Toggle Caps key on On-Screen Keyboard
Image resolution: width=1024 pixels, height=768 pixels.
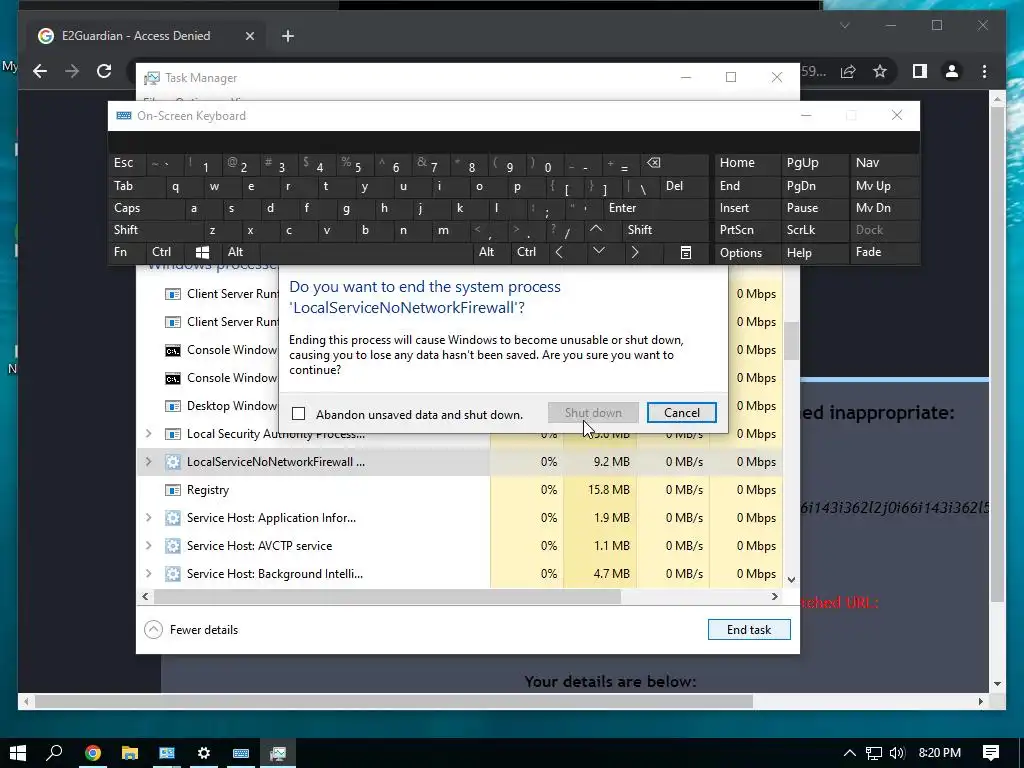[146, 208]
